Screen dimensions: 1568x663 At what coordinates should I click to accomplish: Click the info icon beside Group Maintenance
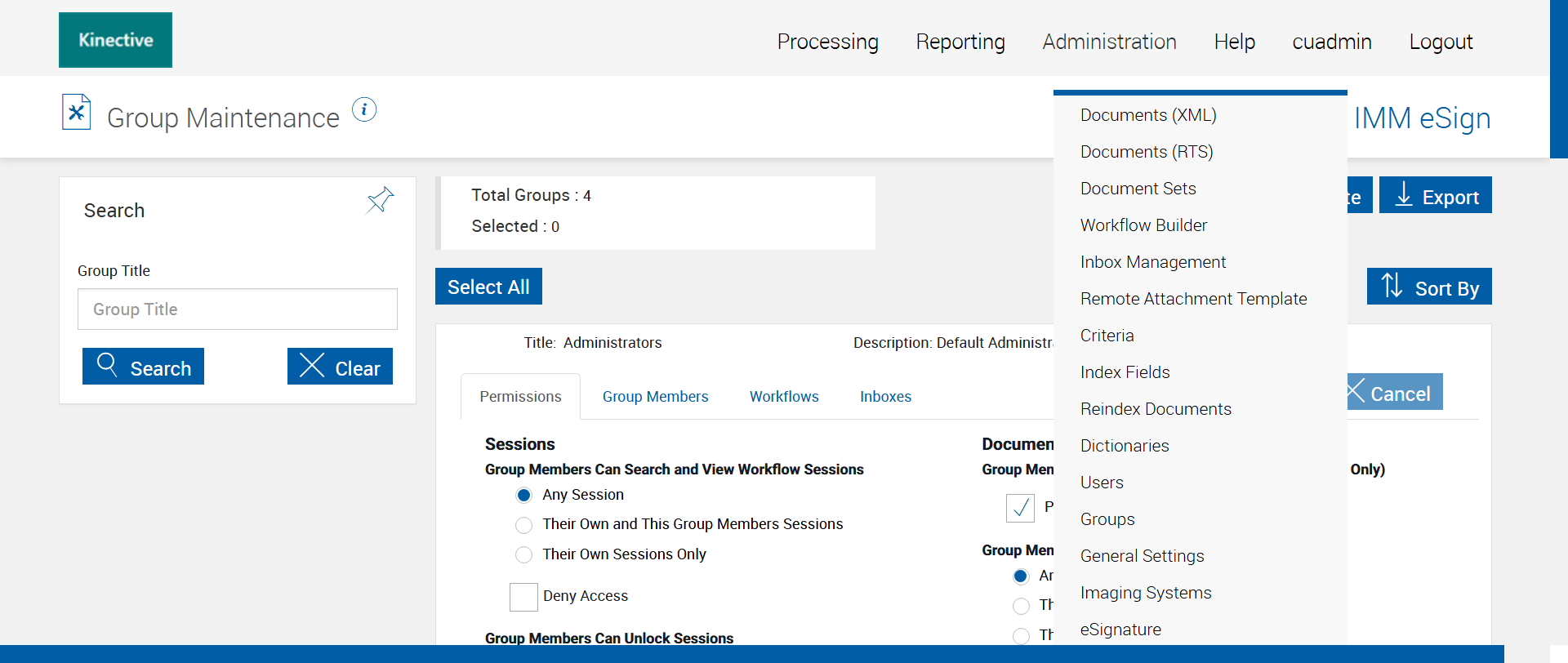point(364,109)
